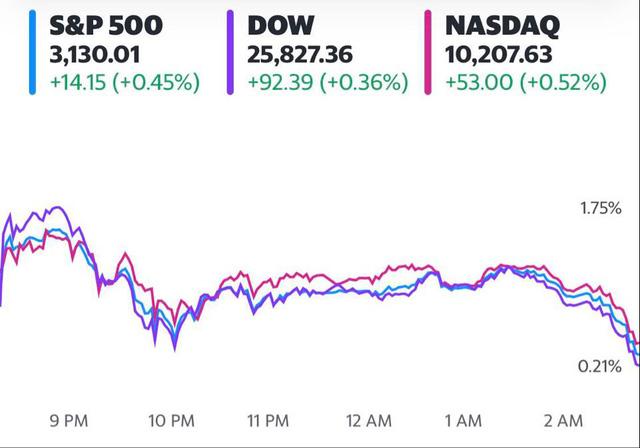This screenshot has height=448, width=640.
Task: Click the blue S&P 500 color bar
Action: tap(32, 53)
